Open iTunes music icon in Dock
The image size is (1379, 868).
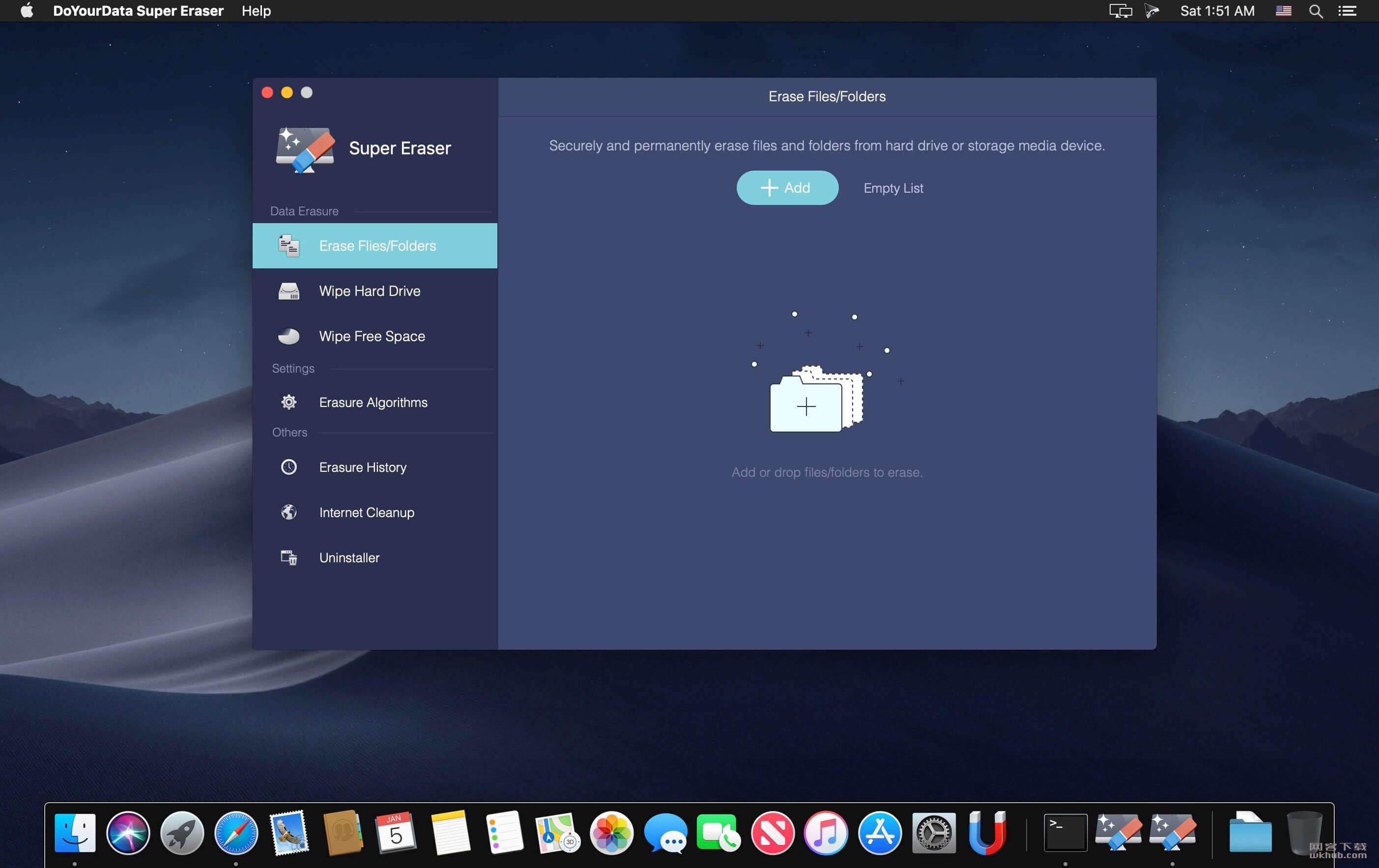(x=826, y=833)
